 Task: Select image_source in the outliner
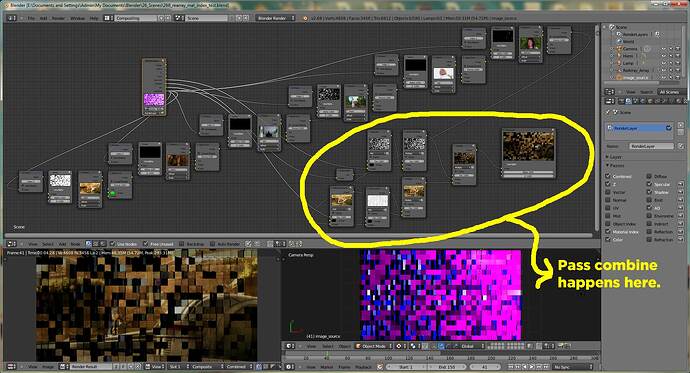[x=635, y=77]
